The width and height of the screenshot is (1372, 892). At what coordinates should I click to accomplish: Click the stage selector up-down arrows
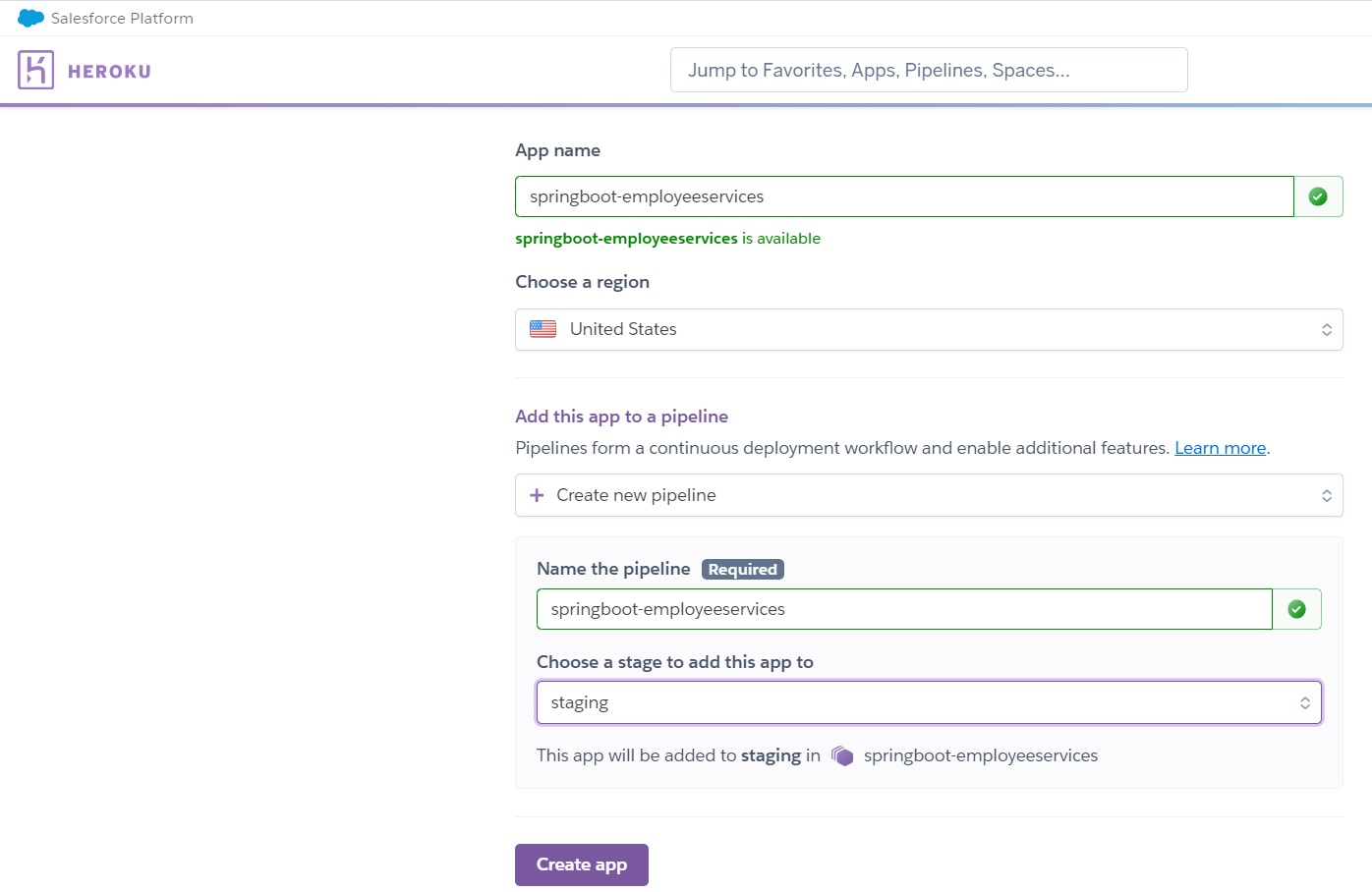click(x=1304, y=702)
